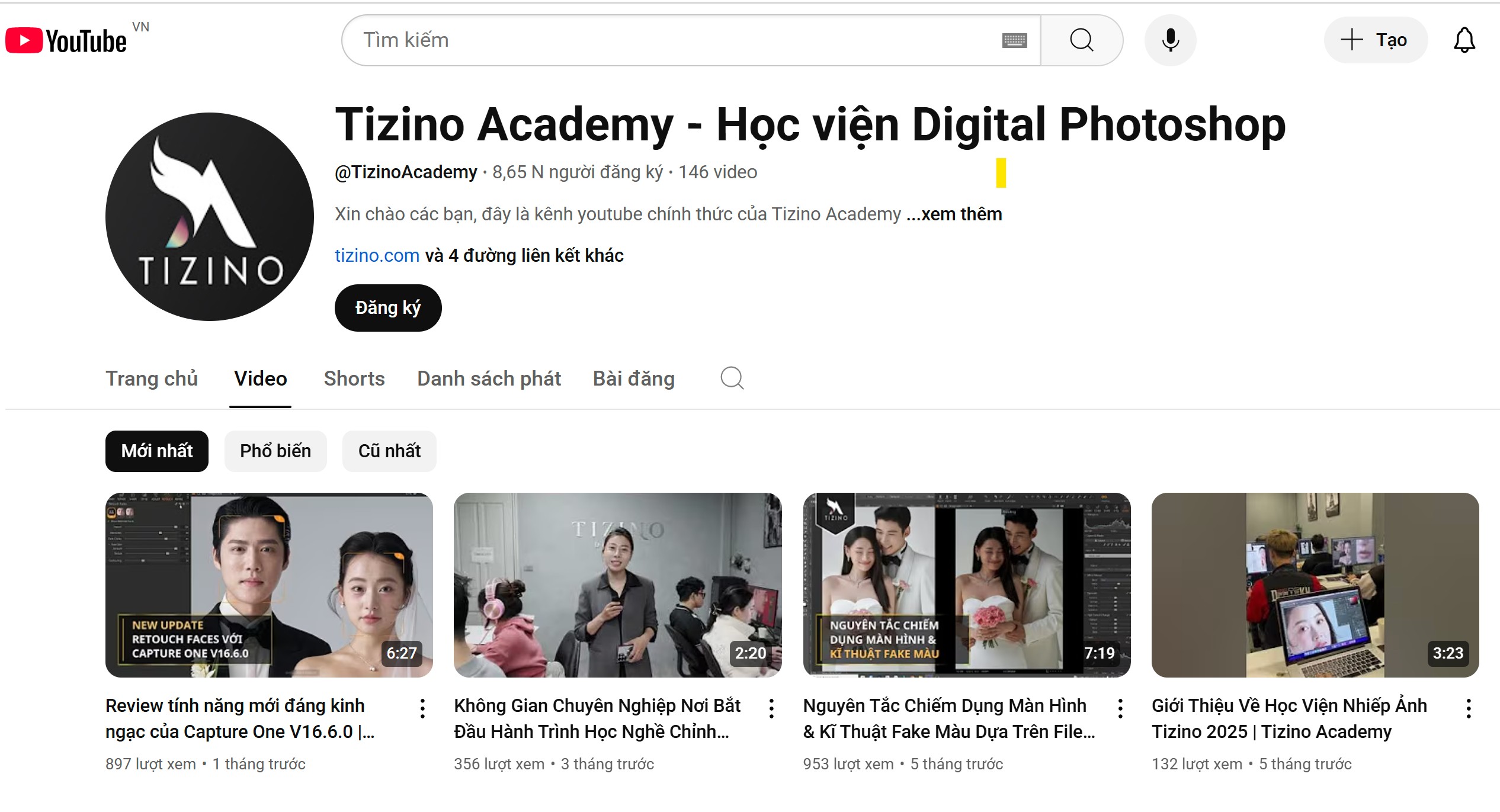The width and height of the screenshot is (1500, 812).
Task: Open the Tizino channel avatar
Action: click(x=210, y=217)
